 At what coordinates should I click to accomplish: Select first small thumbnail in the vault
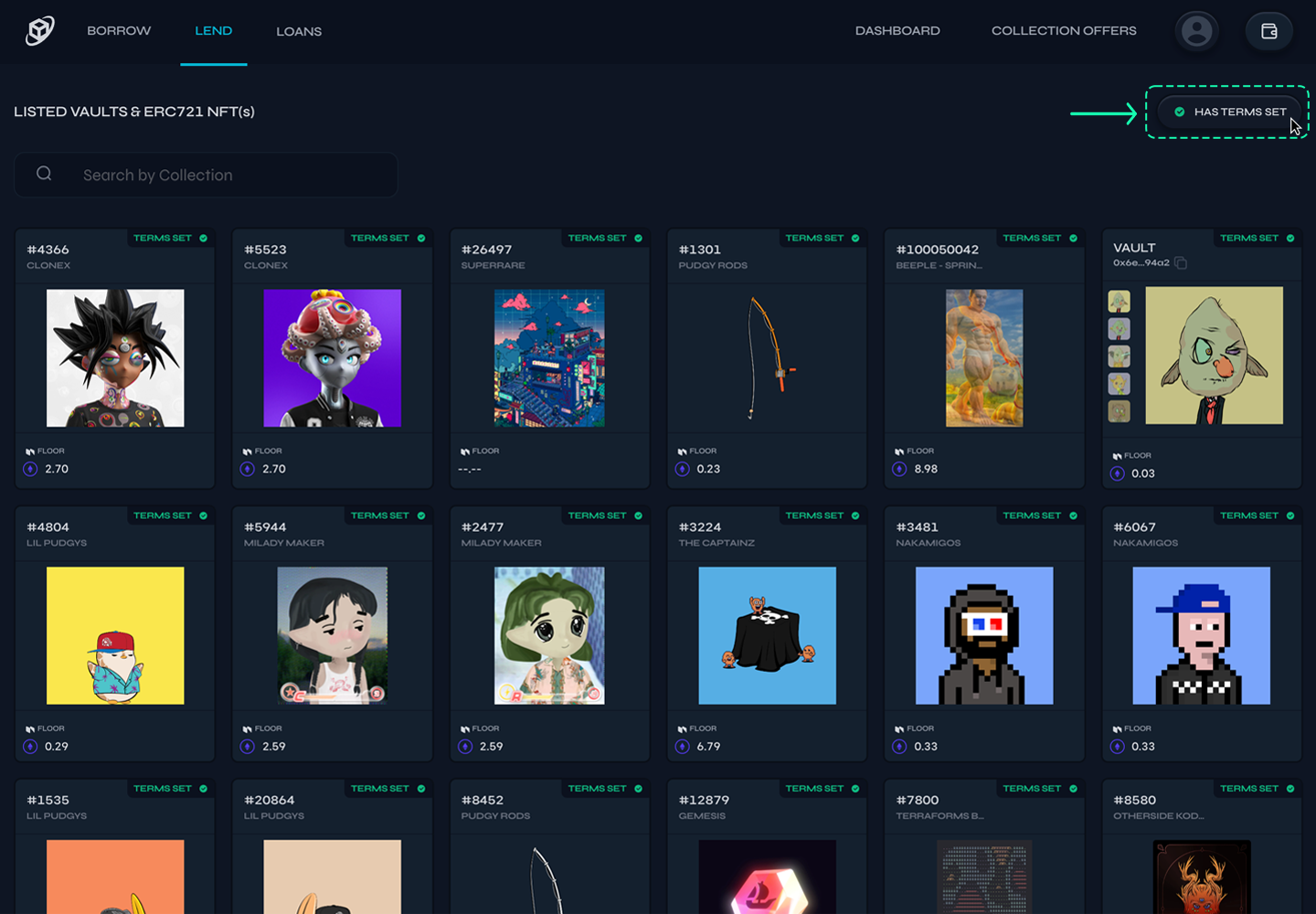click(1119, 302)
